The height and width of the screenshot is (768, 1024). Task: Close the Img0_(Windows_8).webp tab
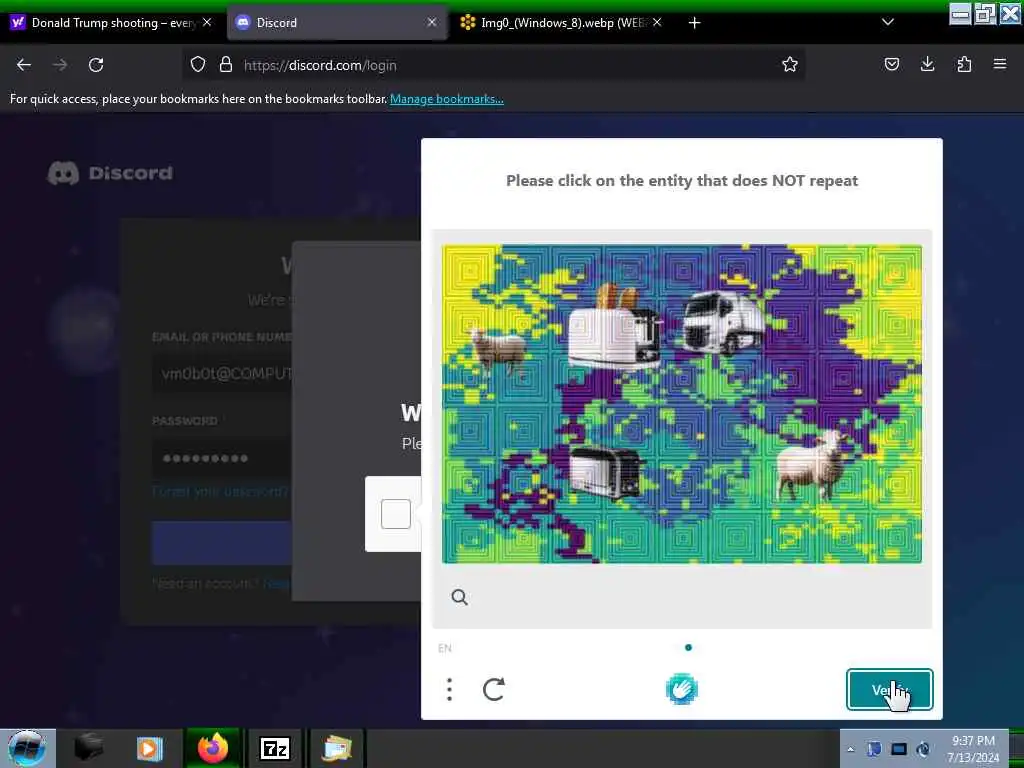tap(657, 22)
